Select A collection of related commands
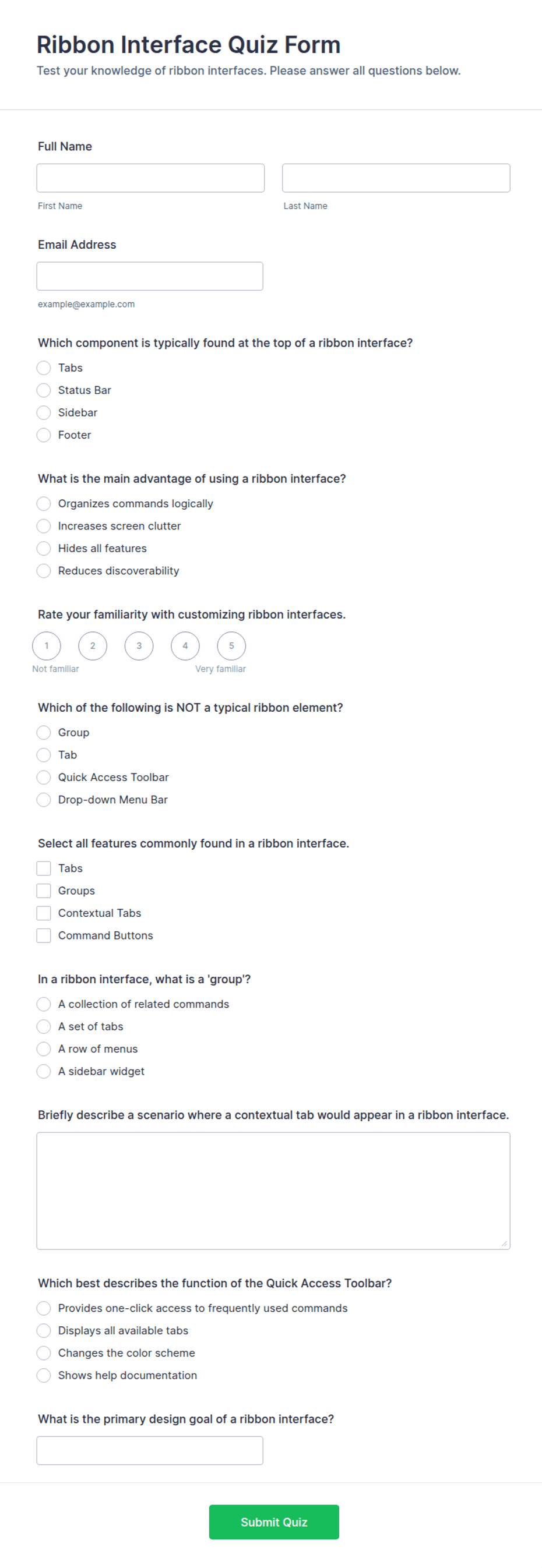The width and height of the screenshot is (542, 1568). point(44,1004)
